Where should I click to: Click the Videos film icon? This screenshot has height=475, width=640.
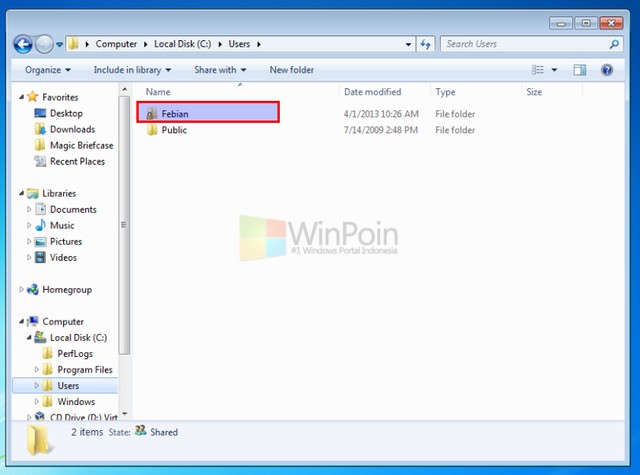point(40,257)
